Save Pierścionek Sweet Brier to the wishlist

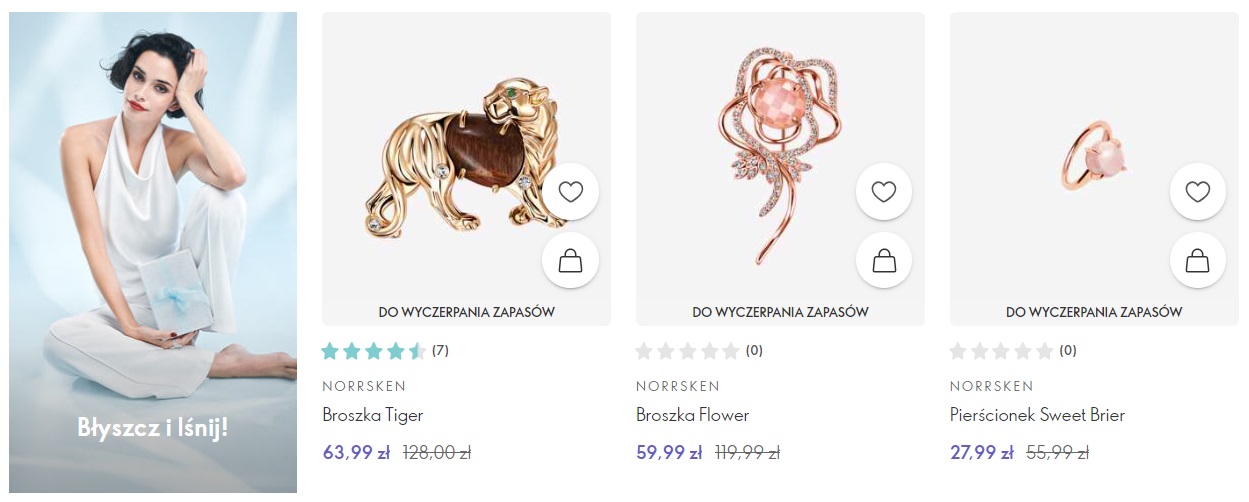click(x=1197, y=191)
